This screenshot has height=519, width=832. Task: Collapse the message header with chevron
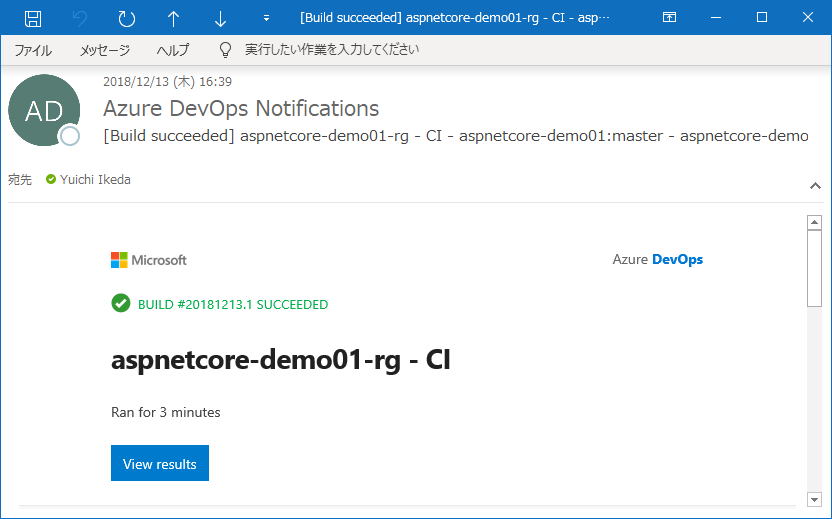point(815,186)
